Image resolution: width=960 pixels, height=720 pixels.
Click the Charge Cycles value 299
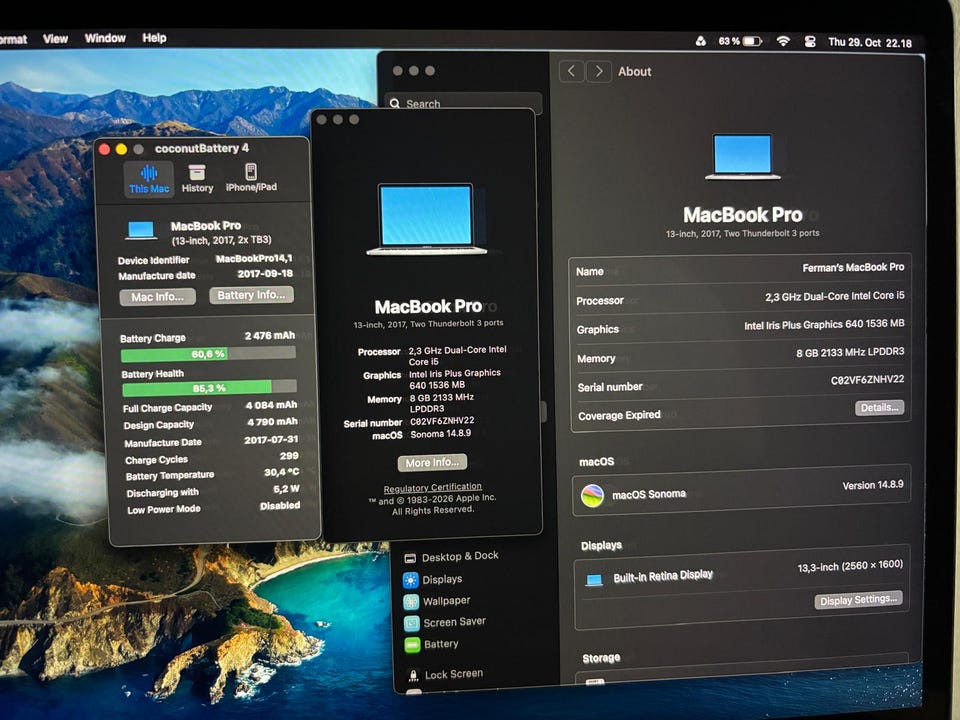click(x=289, y=456)
